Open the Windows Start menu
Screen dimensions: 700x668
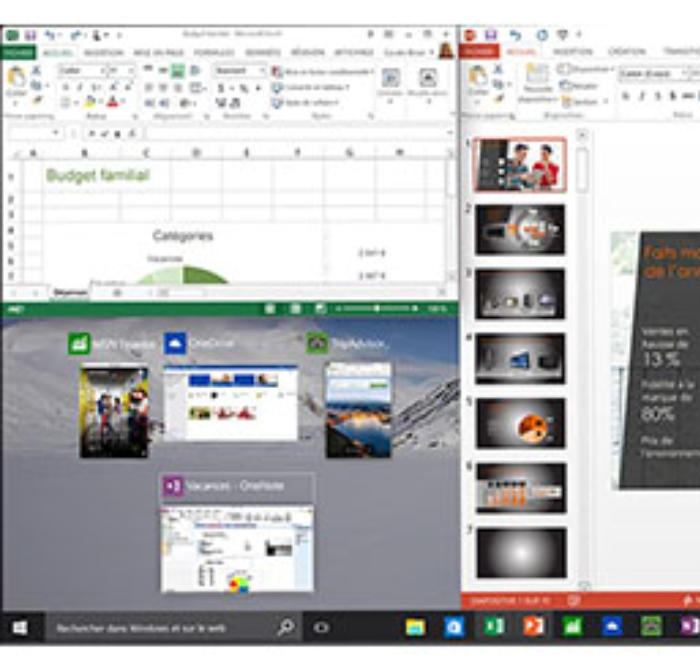tap(20, 628)
